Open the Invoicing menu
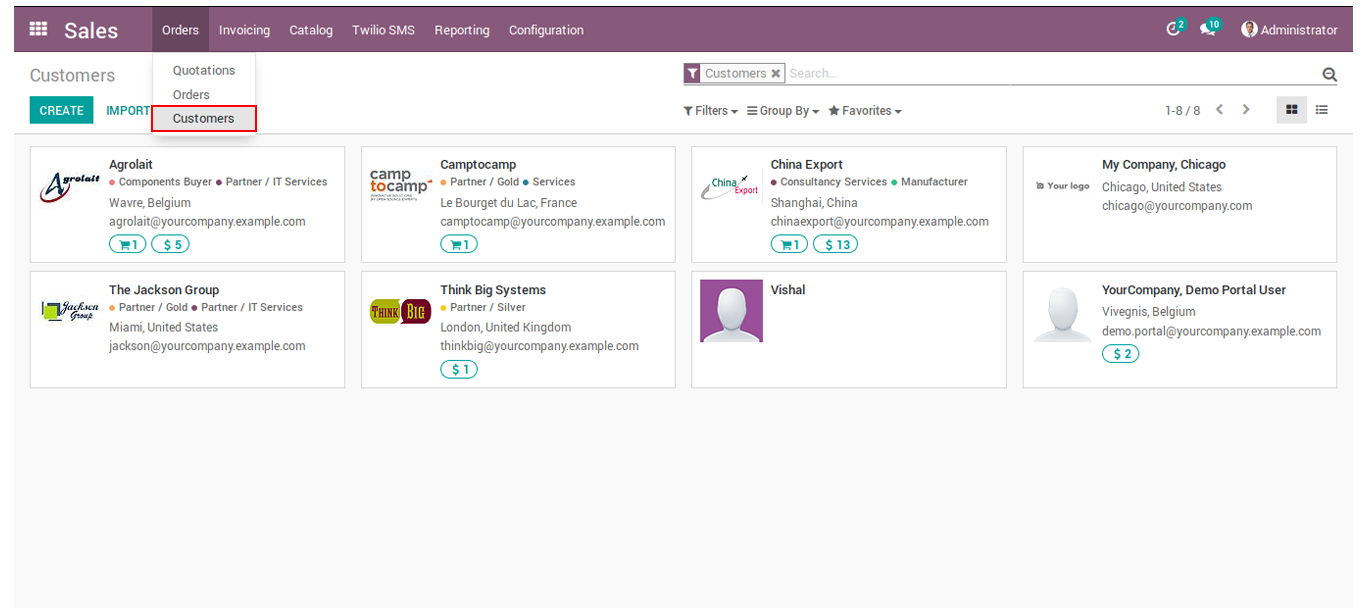This screenshot has height=614, width=1366. (x=244, y=30)
